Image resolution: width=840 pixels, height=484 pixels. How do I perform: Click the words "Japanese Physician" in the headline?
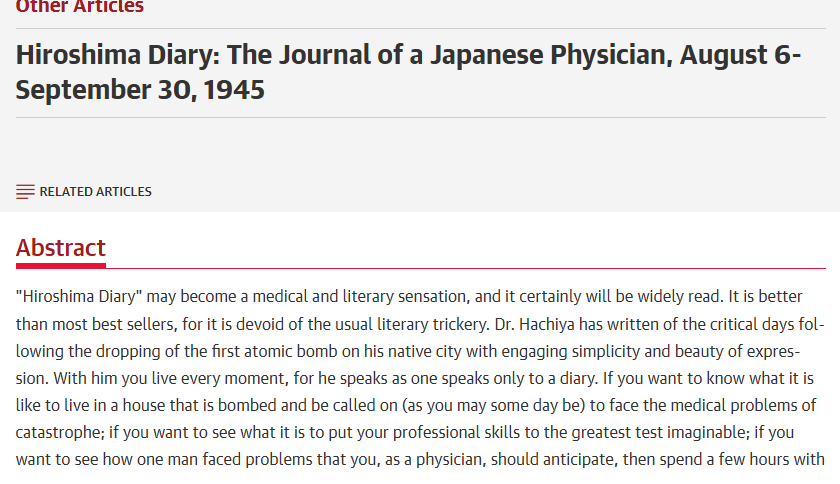click(x=551, y=55)
